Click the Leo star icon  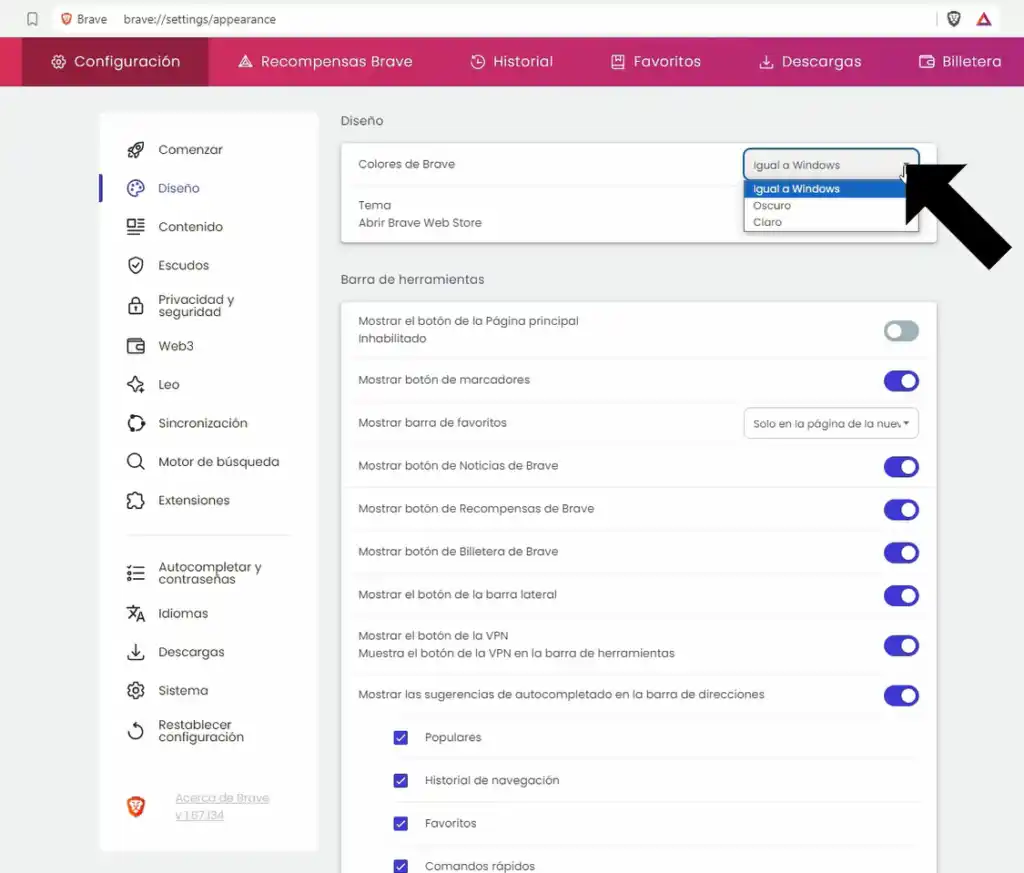135,385
